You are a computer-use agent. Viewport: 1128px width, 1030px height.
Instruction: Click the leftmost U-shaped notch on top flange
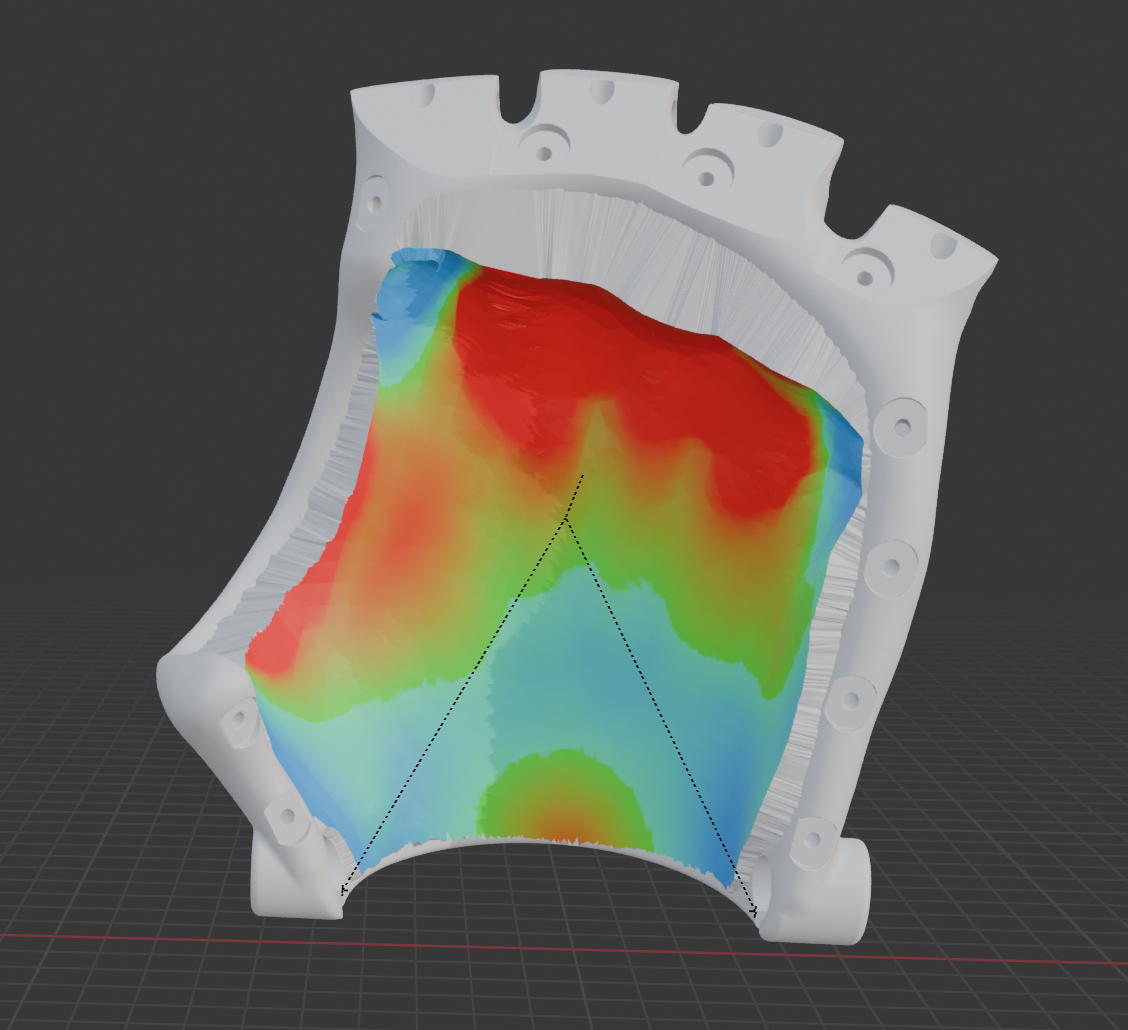pyautogui.click(x=515, y=112)
